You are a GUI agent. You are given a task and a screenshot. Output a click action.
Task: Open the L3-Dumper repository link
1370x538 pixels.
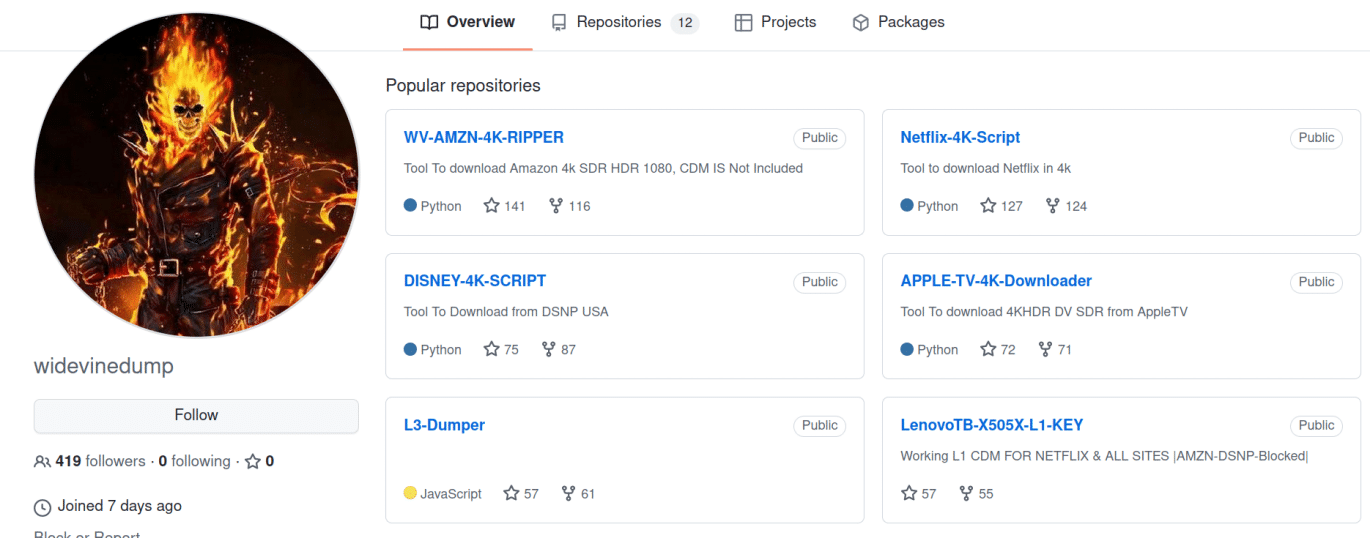[444, 425]
